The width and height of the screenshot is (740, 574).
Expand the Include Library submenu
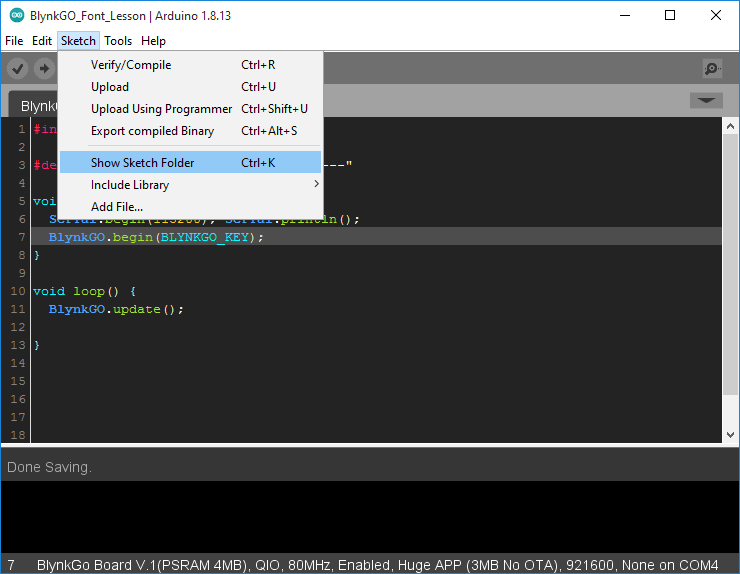tap(190, 185)
